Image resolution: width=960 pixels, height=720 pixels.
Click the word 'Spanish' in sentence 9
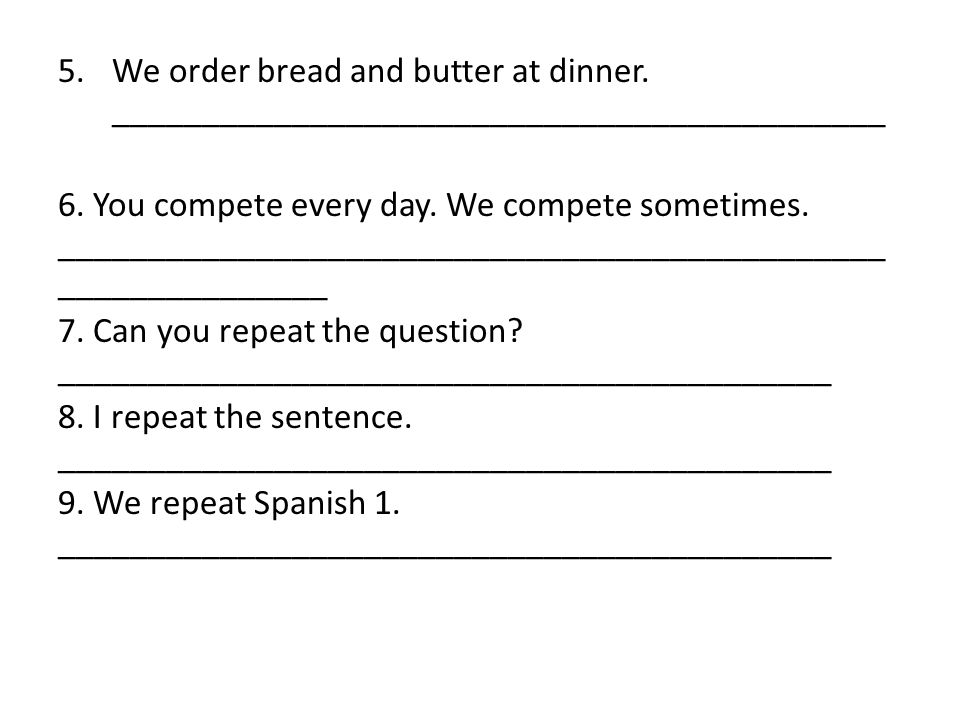click(x=309, y=504)
